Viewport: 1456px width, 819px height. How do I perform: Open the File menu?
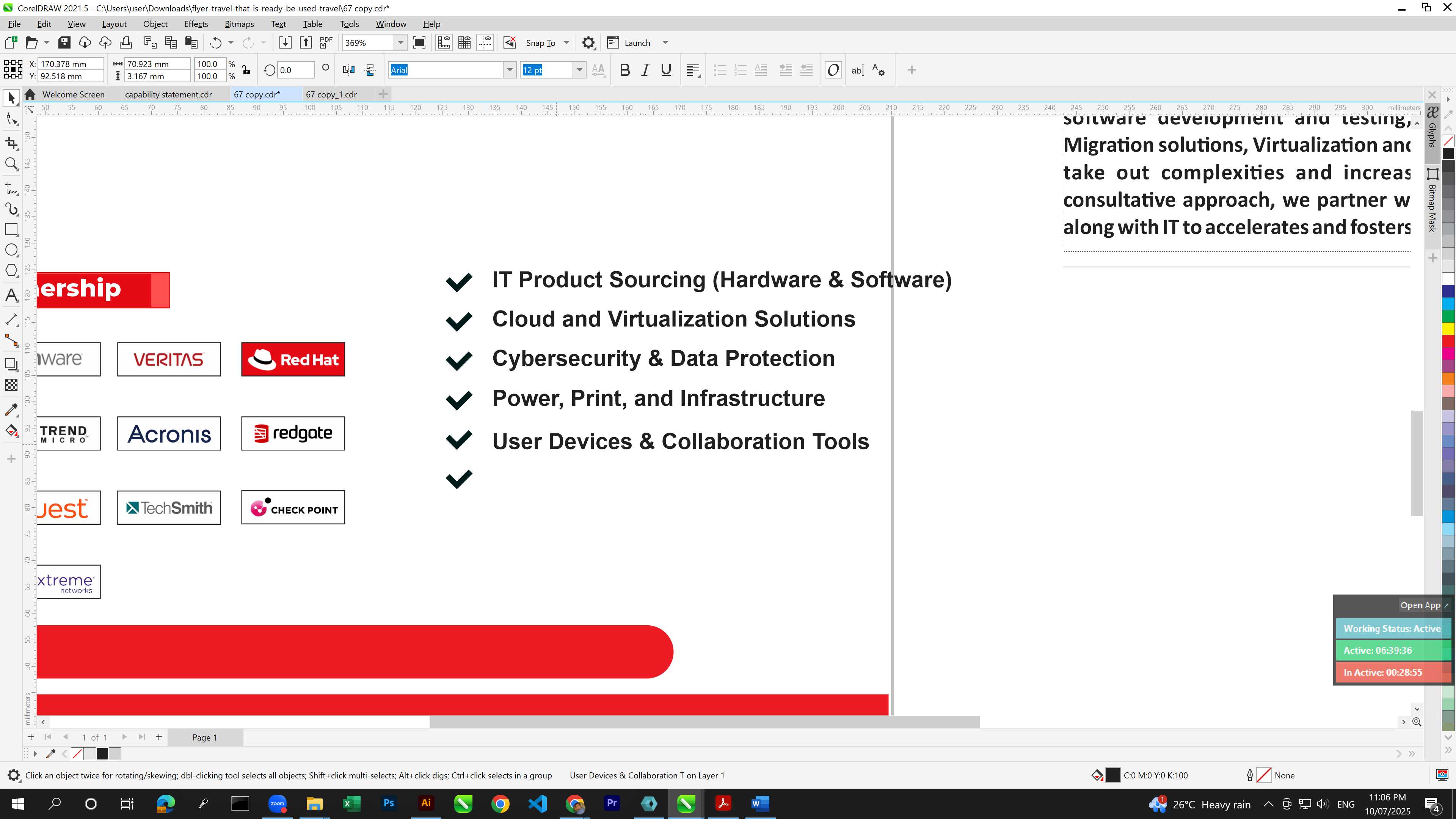(14, 24)
